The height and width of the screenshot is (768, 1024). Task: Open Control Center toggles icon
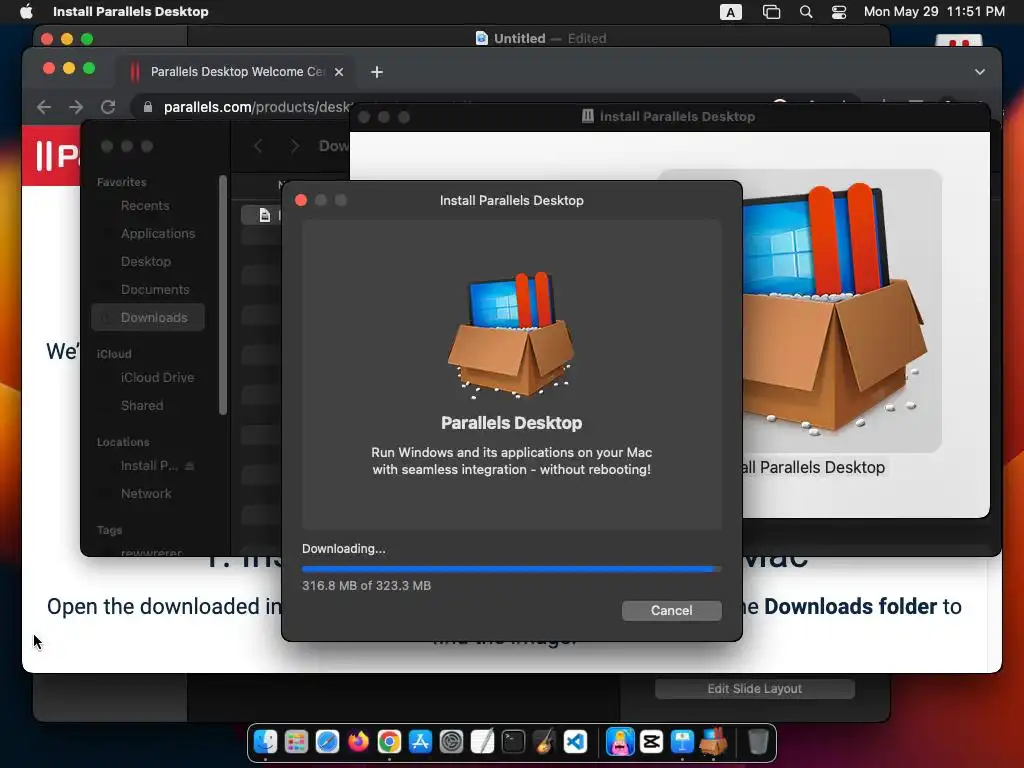pos(839,12)
